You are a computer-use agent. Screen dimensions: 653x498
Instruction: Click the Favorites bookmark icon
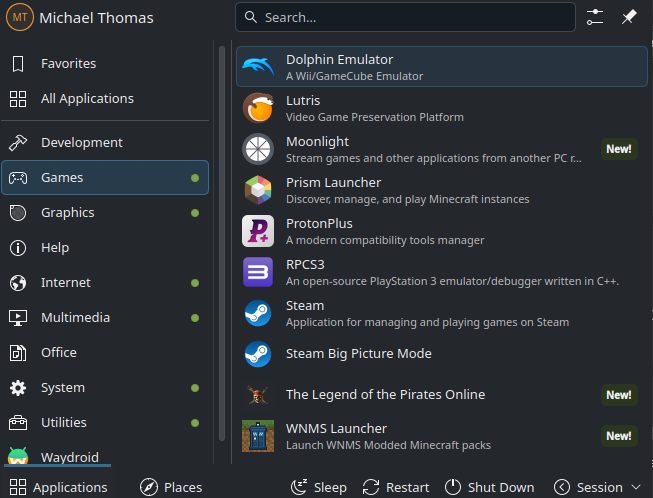pyautogui.click(x=18, y=64)
